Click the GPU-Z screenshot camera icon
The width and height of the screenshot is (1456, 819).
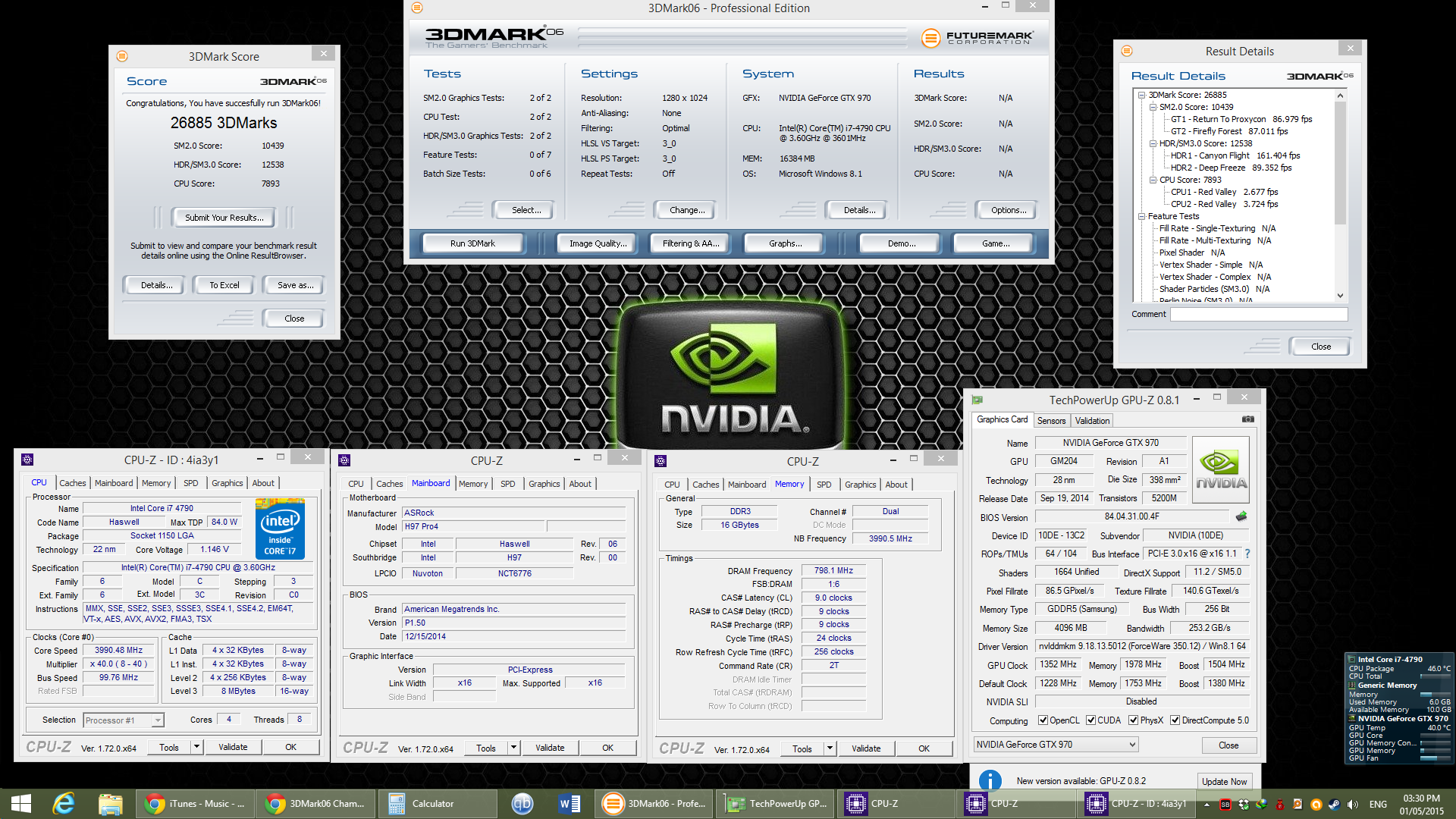[x=1247, y=419]
